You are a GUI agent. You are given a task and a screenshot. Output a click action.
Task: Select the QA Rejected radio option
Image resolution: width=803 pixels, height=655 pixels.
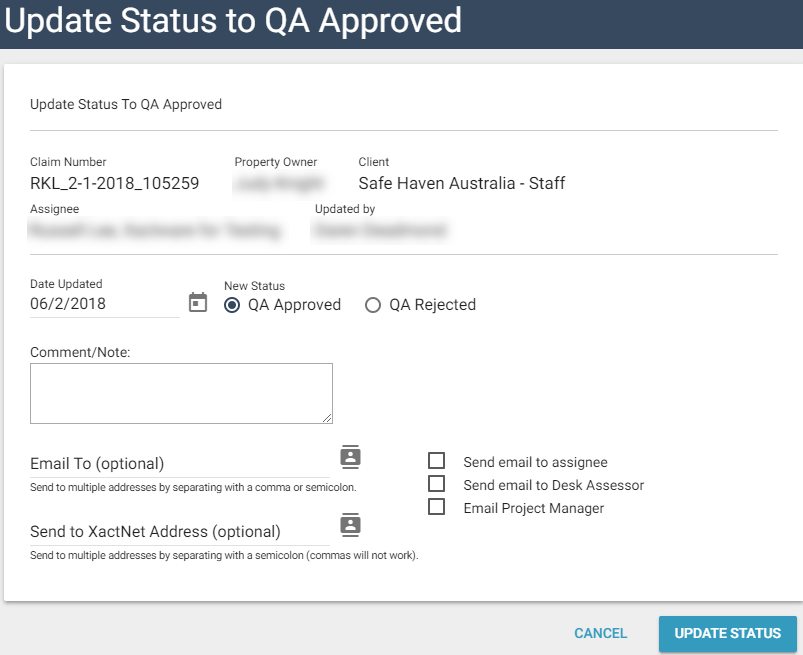click(x=373, y=305)
